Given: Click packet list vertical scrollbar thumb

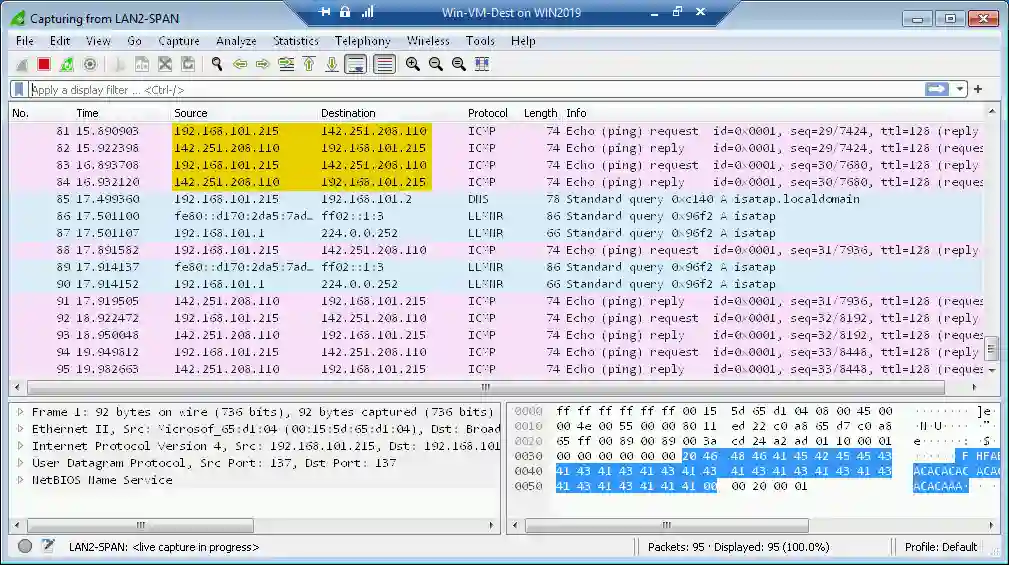Looking at the screenshot, I should (x=992, y=349).
